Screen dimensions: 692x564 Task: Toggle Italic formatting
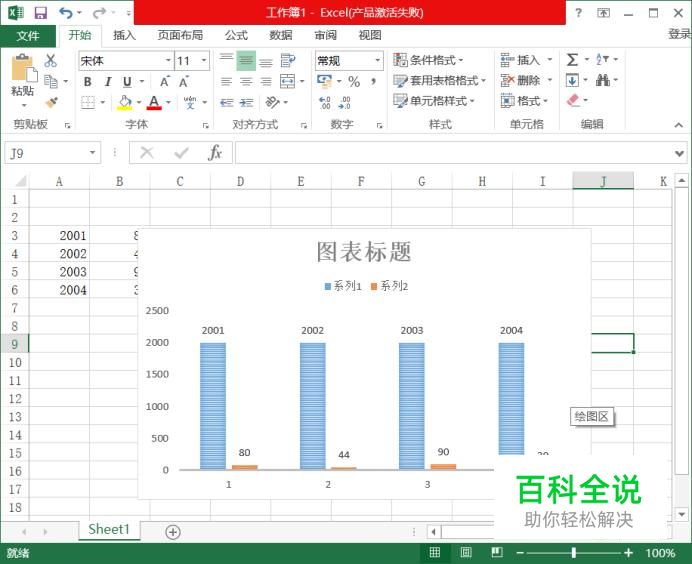108,82
